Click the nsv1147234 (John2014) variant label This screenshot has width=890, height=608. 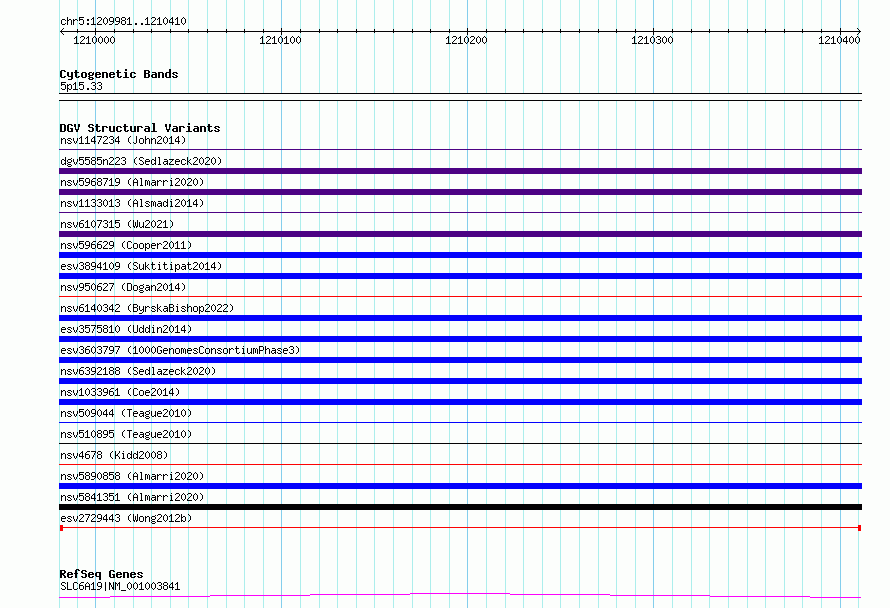point(122,140)
